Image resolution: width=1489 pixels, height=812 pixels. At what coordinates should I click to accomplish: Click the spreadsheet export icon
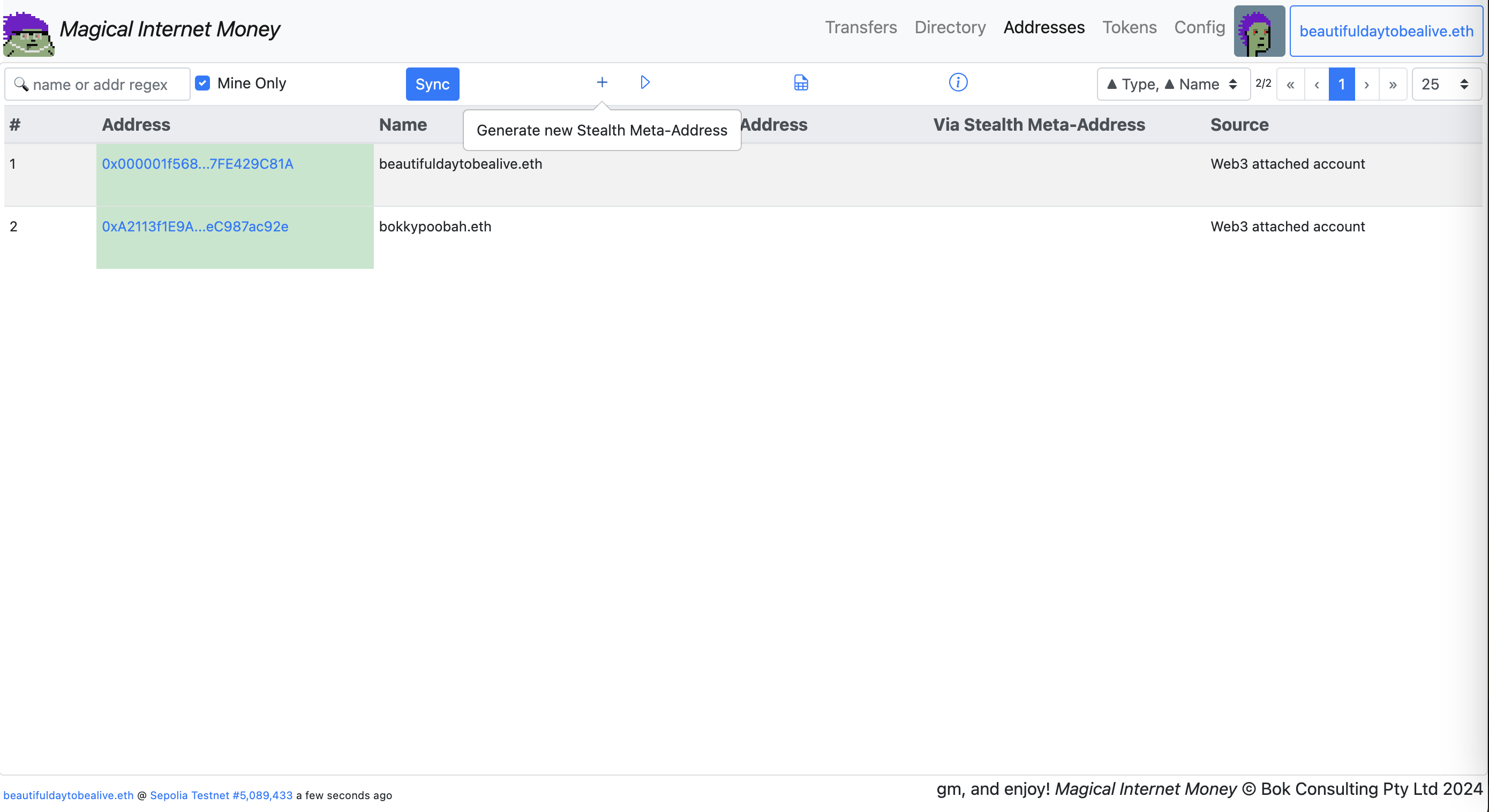[801, 83]
